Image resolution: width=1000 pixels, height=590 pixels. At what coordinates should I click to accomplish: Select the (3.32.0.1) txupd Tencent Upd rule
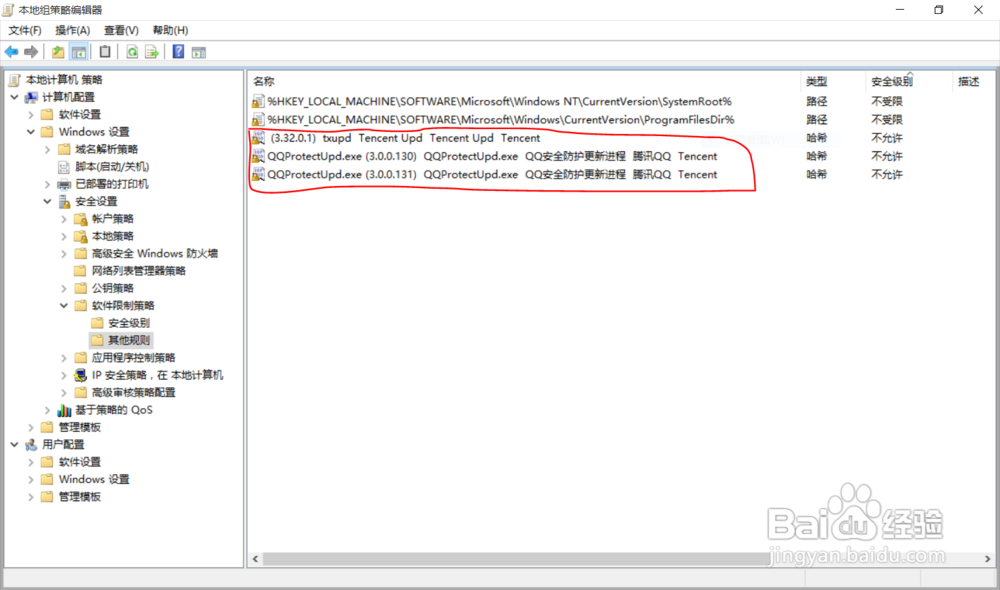(405, 138)
